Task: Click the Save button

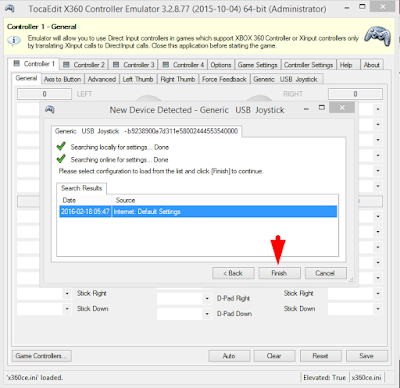Action: 367,356
